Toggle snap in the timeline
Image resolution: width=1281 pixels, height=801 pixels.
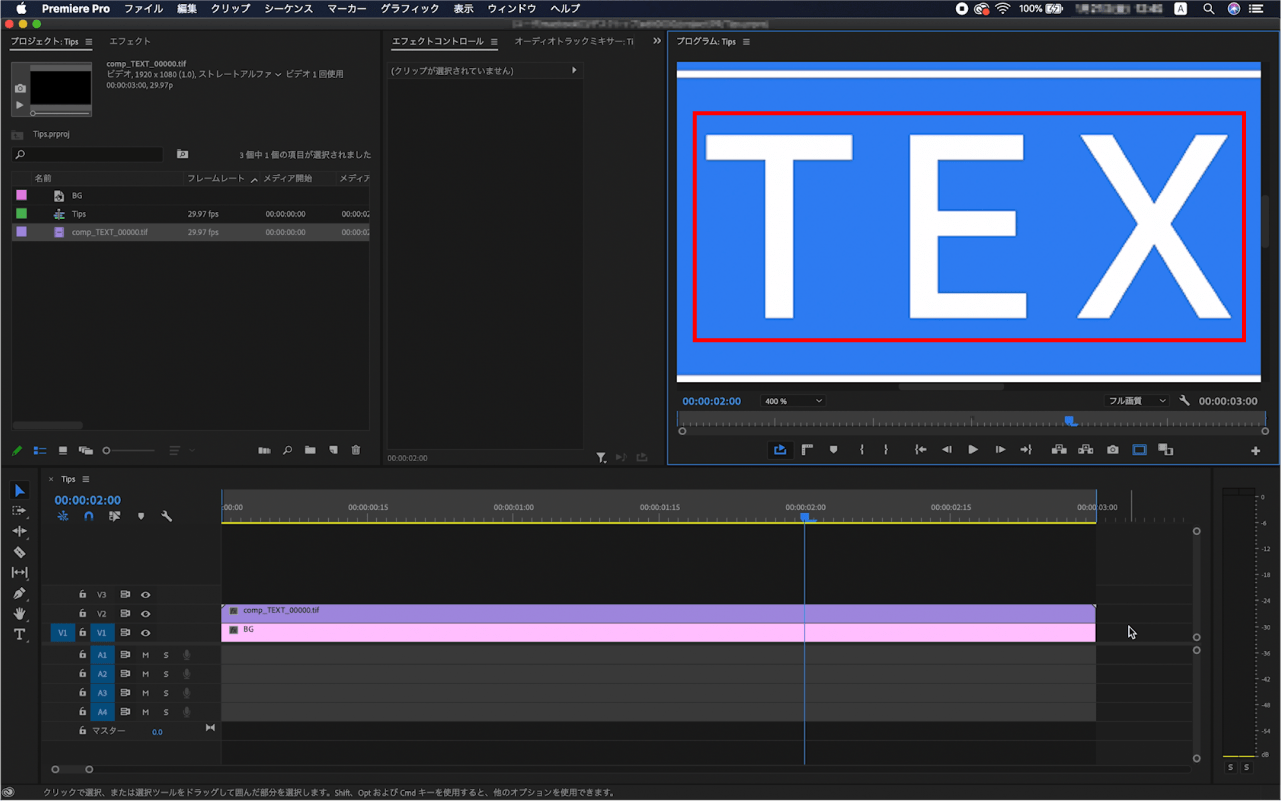[89, 517]
